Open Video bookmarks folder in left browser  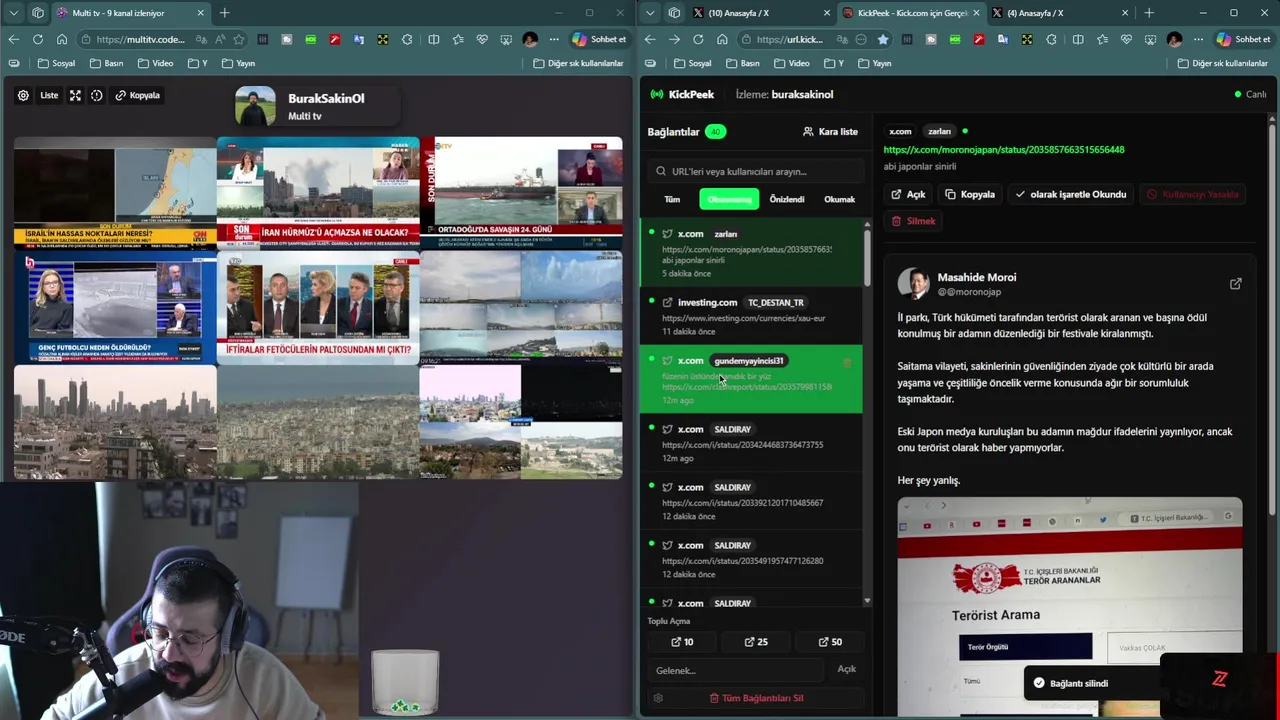coord(156,63)
